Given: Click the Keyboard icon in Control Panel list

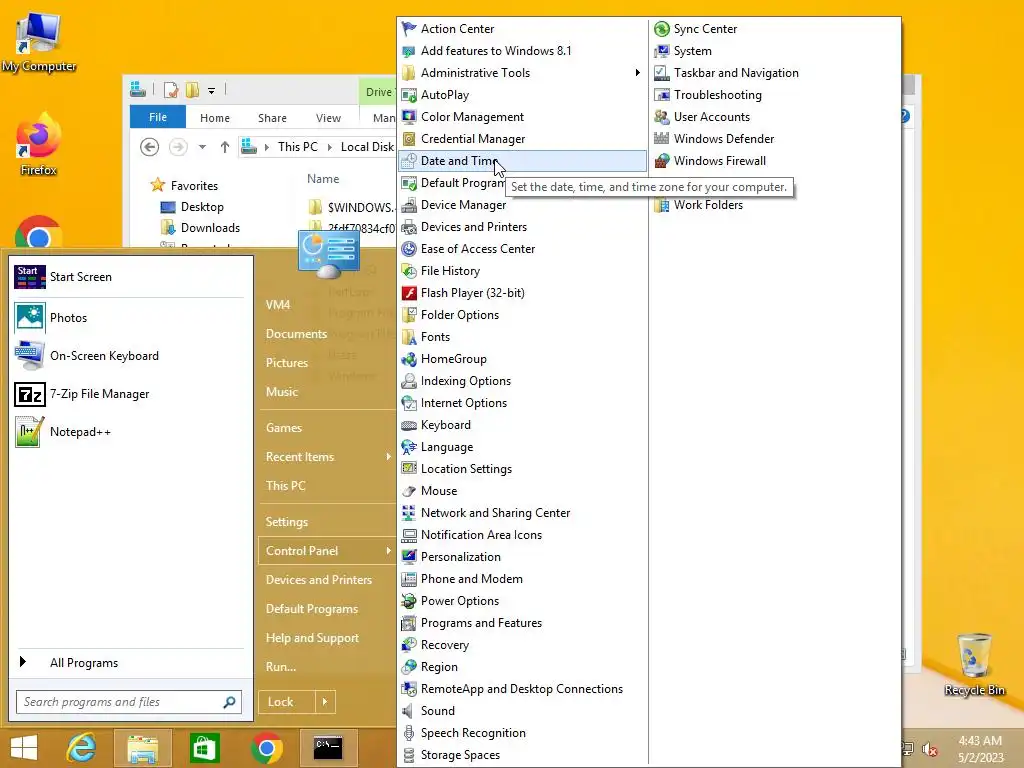Looking at the screenshot, I should point(409,425).
